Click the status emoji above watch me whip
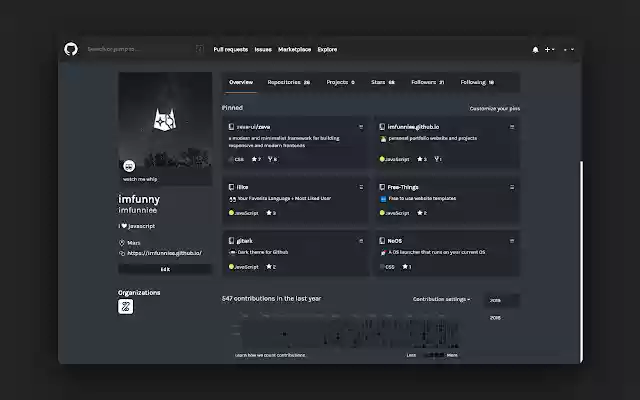Image resolution: width=640 pixels, height=400 pixels. [129, 166]
